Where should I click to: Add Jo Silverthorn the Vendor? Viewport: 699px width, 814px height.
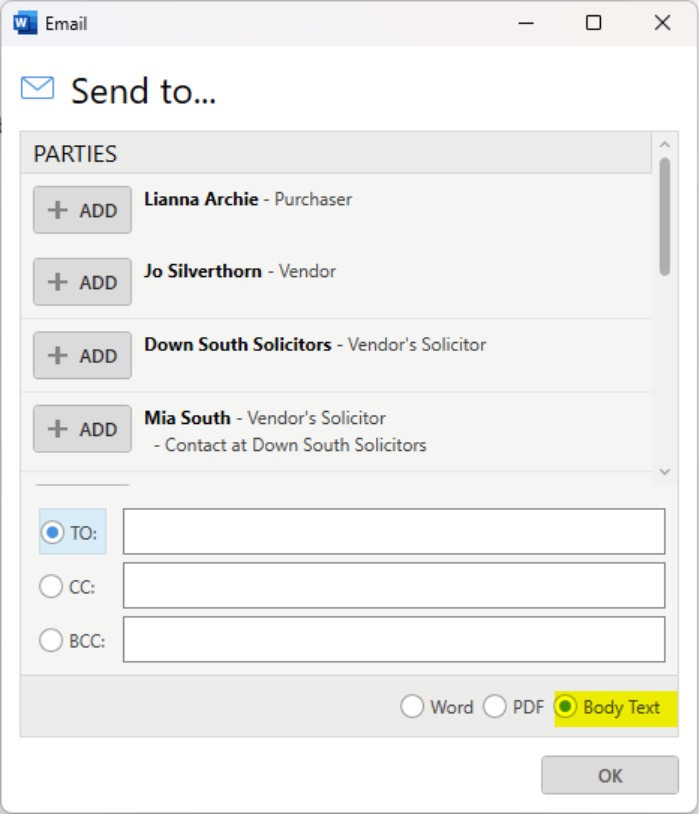pyautogui.click(x=82, y=282)
